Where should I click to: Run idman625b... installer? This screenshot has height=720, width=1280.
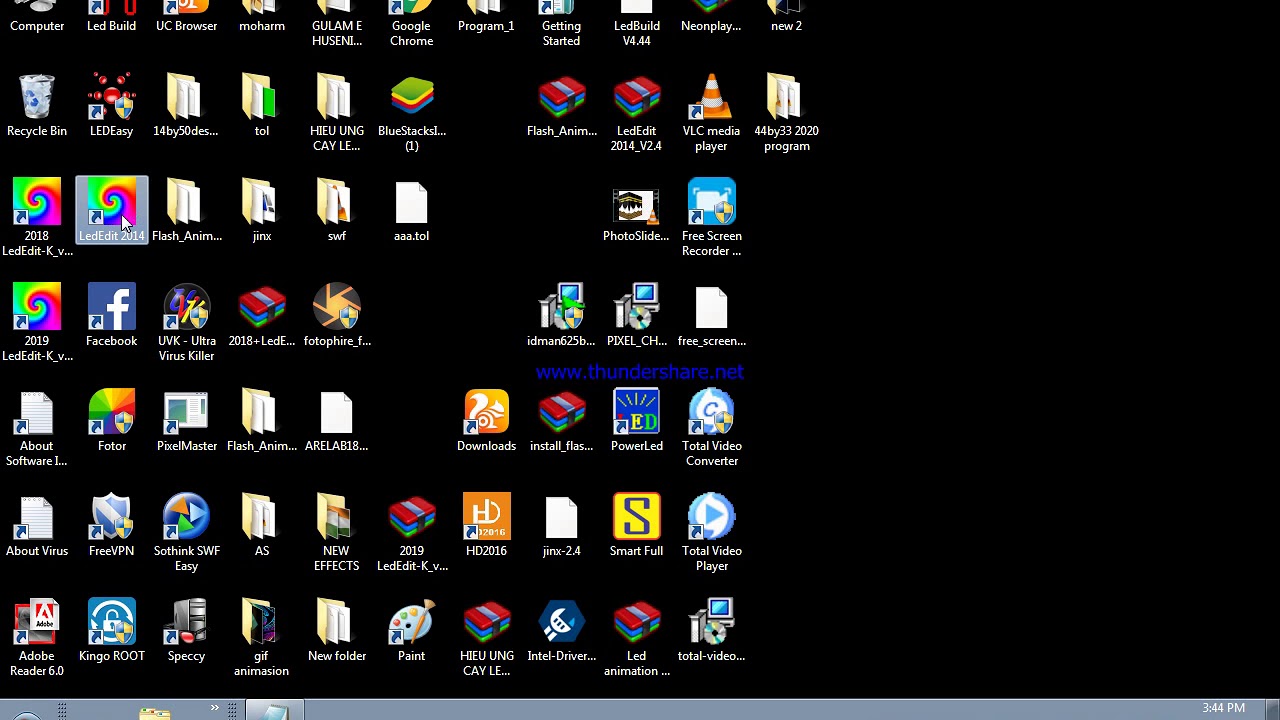click(562, 316)
